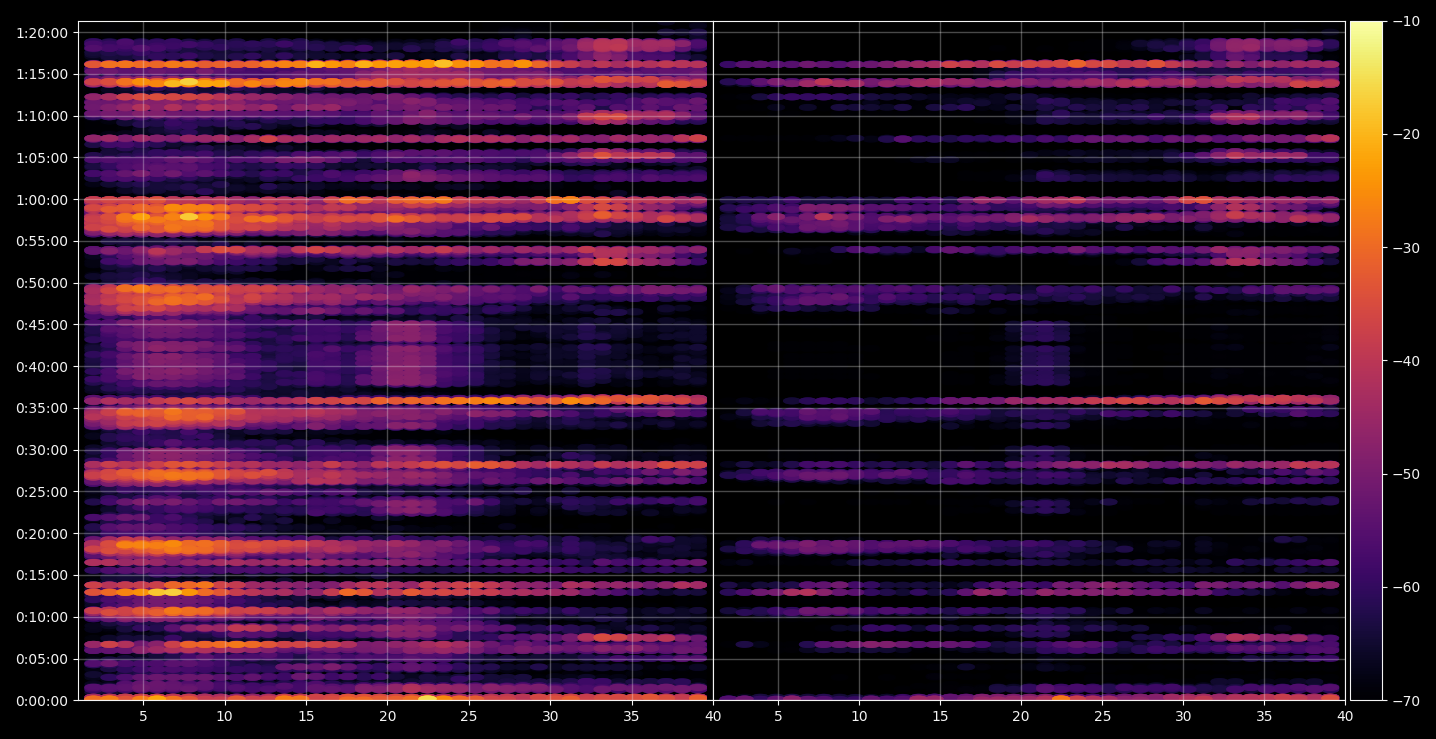This screenshot has height=739, width=1436.
Task: Click the 1:10:00 time label
Action: pos(42,116)
